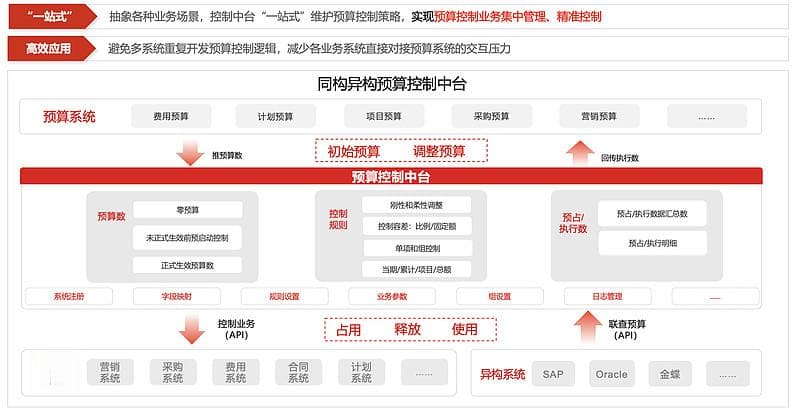
Task: Click the ellipsis box in the 预算系统 row
Action: (707, 116)
